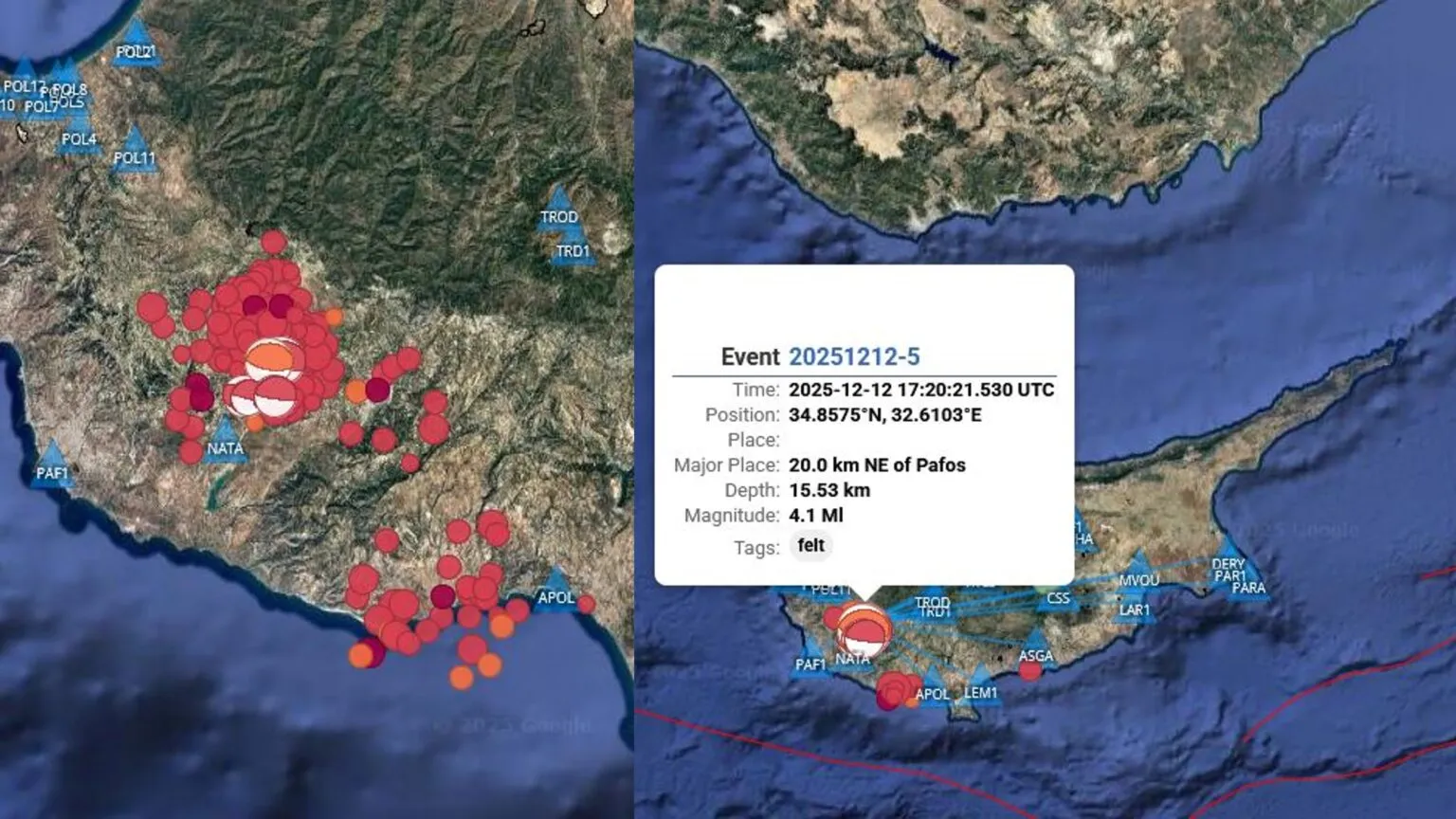Screen dimensions: 1456x819
Task: Click the LEM1 station marker
Action: tap(981, 688)
